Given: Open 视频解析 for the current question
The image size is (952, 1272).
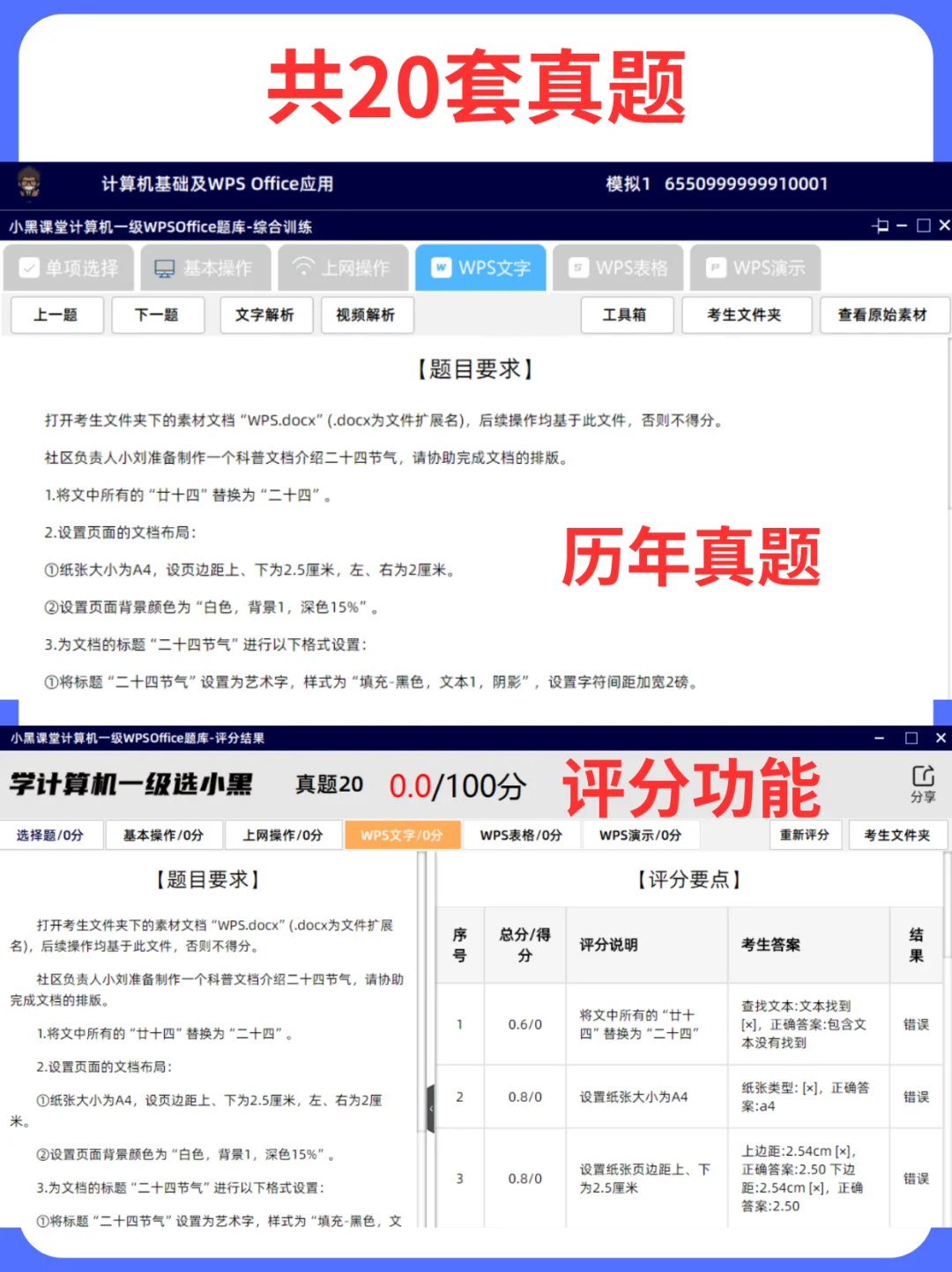Looking at the screenshot, I should tap(367, 315).
